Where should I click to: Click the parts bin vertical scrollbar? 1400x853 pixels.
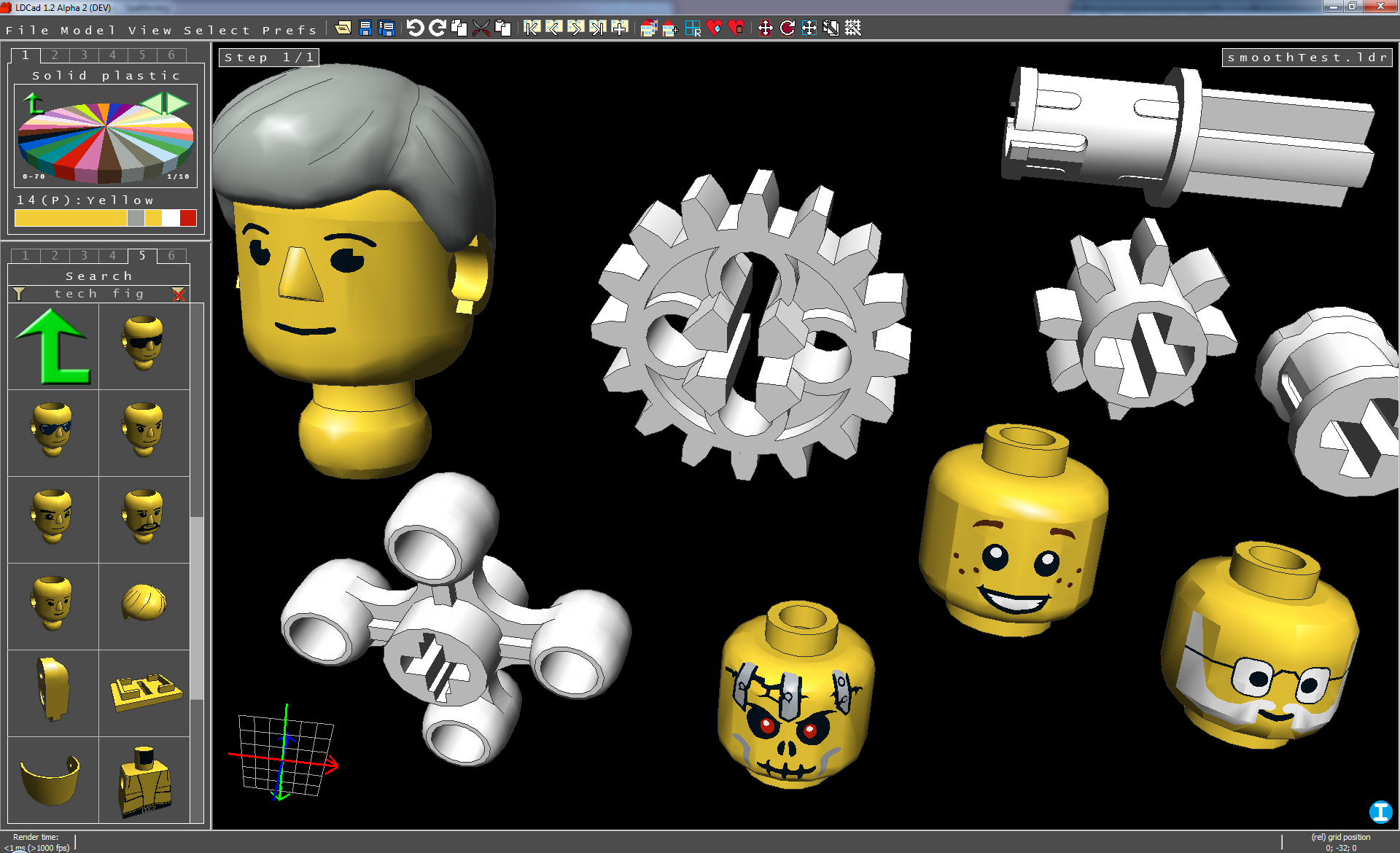[196, 609]
